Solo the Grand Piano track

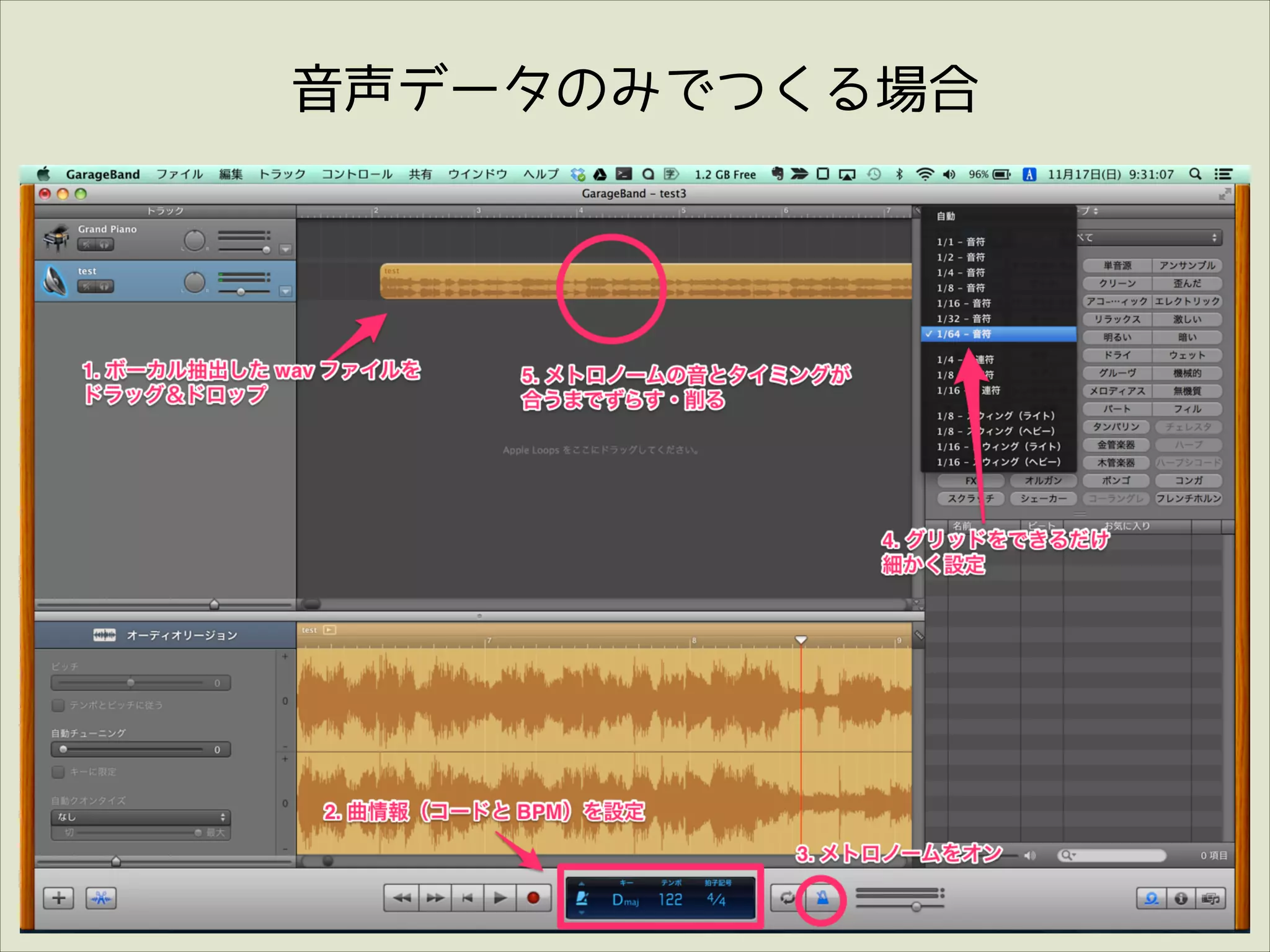[104, 245]
